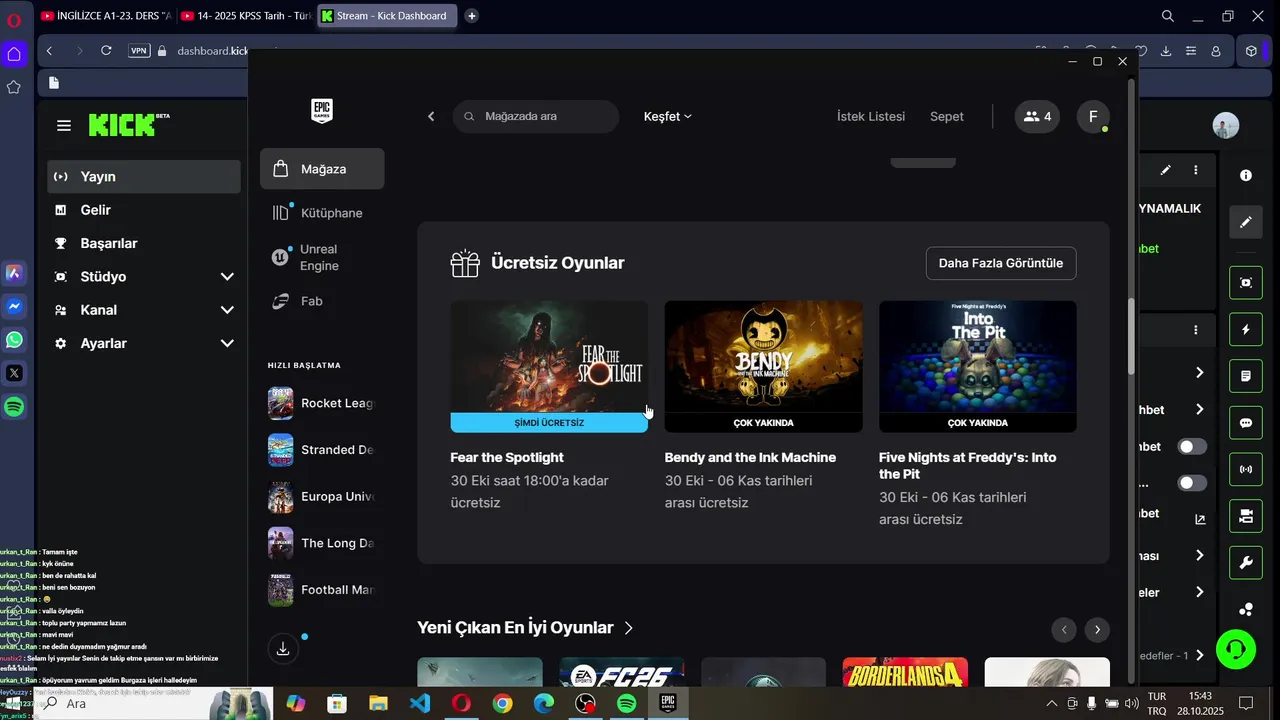The height and width of the screenshot is (720, 1280).
Task: Click the pencil edit icon in Kick stream panel
Action: pyautogui.click(x=1166, y=171)
